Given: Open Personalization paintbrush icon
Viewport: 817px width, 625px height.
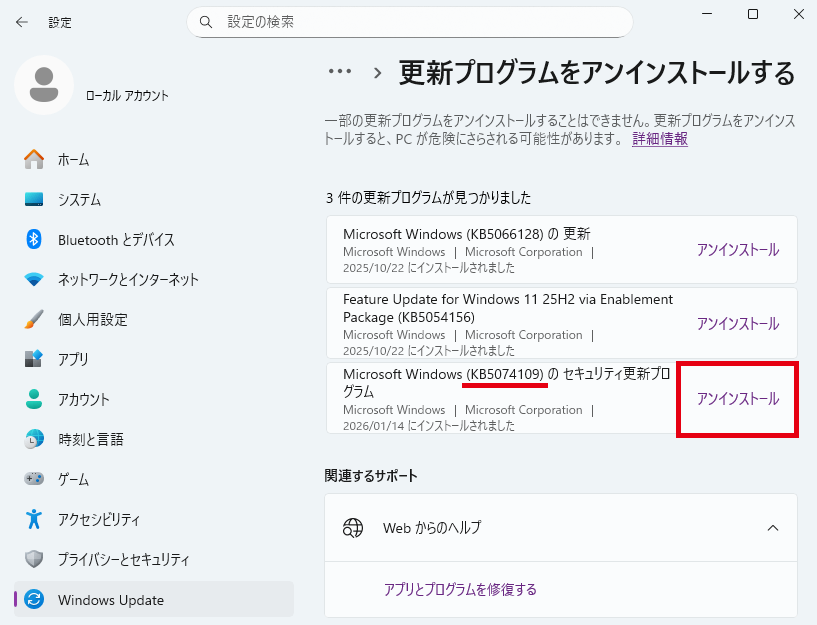Looking at the screenshot, I should pyautogui.click(x=35, y=319).
